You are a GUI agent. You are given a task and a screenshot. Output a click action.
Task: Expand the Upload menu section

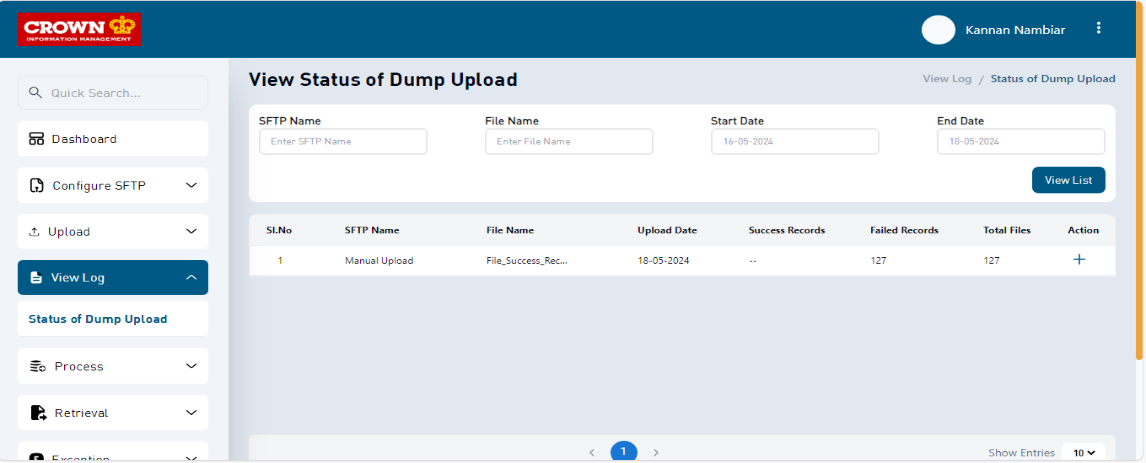click(191, 232)
